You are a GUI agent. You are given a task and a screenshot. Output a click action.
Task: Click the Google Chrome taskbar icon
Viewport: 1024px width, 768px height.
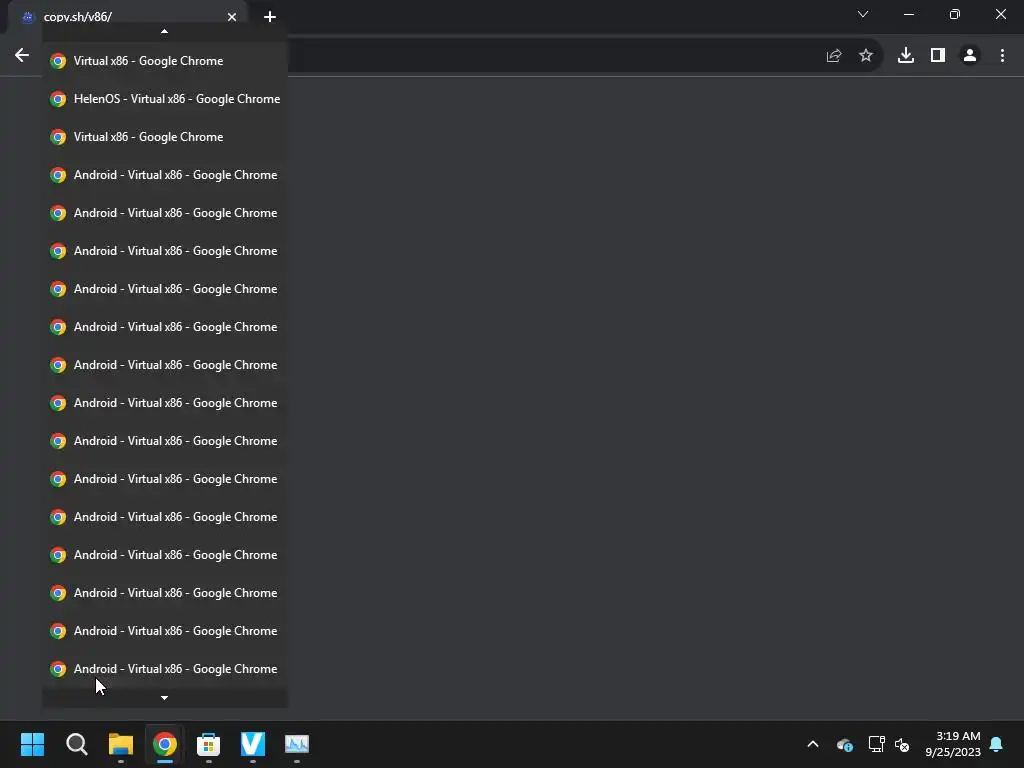point(165,744)
